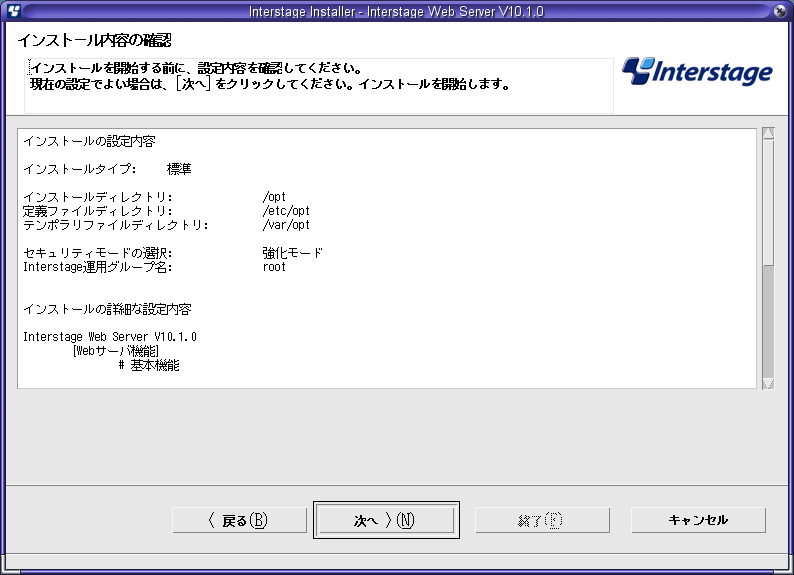Image resolution: width=794 pixels, height=575 pixels.
Task: Click the vertical scrollbar thumb
Action: pos(768,202)
